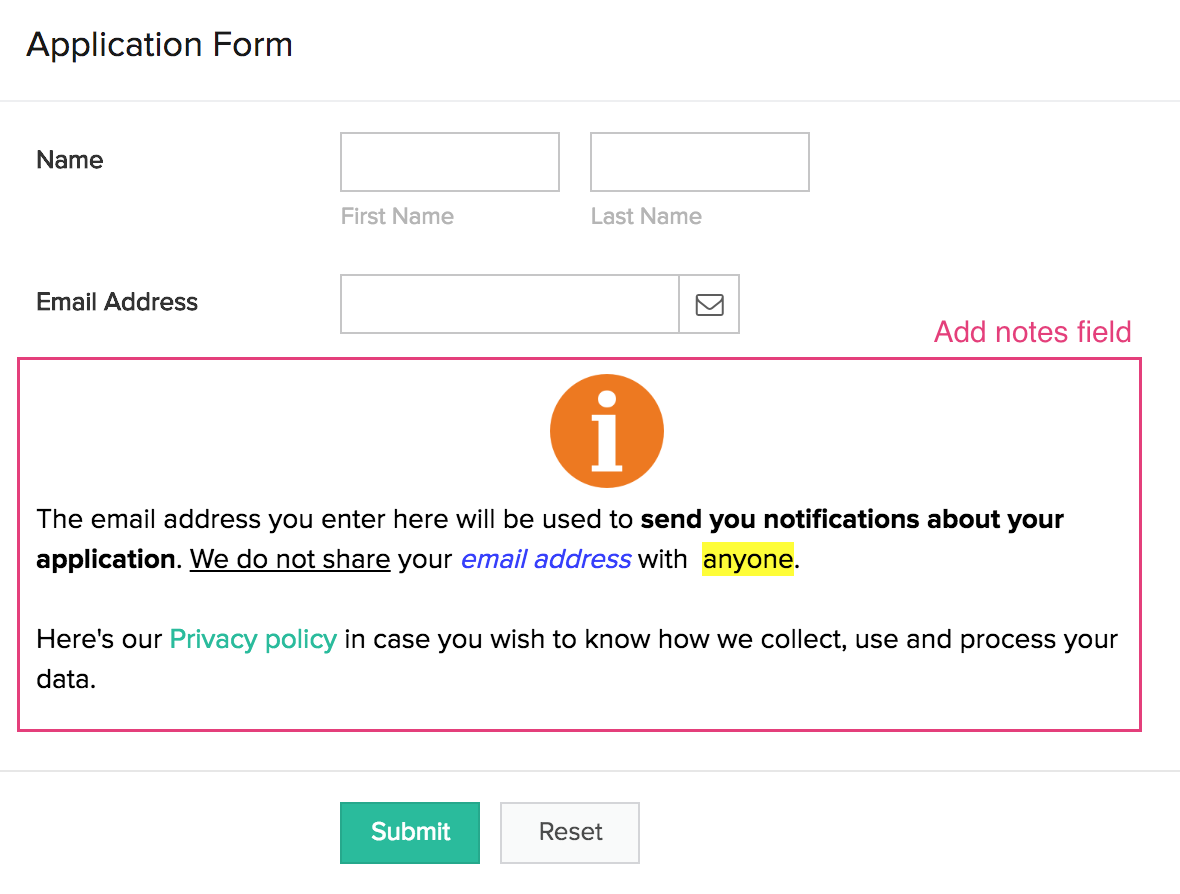The width and height of the screenshot is (1180, 894).
Task: Click the orange information icon
Action: (606, 431)
